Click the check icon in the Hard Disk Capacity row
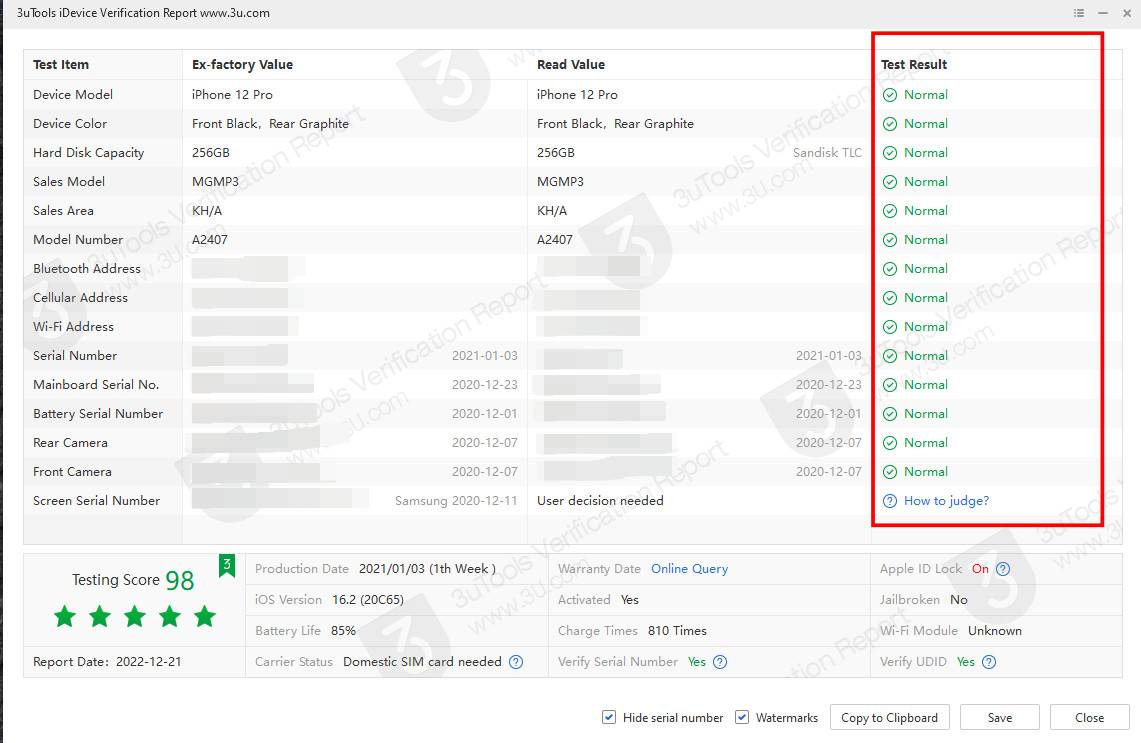The width and height of the screenshot is (1141, 743). 889,153
